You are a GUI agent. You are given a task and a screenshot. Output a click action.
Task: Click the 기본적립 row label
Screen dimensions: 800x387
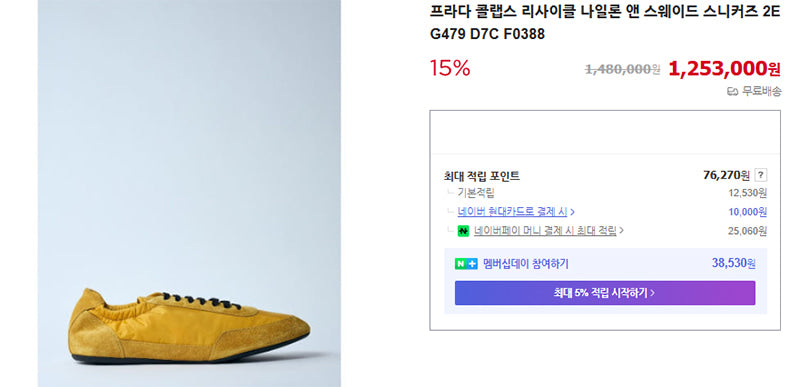point(476,193)
